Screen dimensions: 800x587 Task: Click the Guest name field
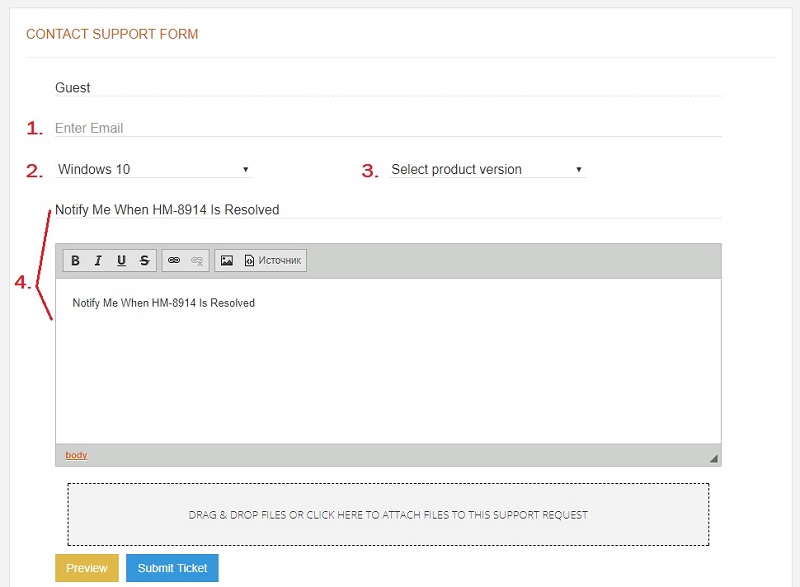(387, 88)
